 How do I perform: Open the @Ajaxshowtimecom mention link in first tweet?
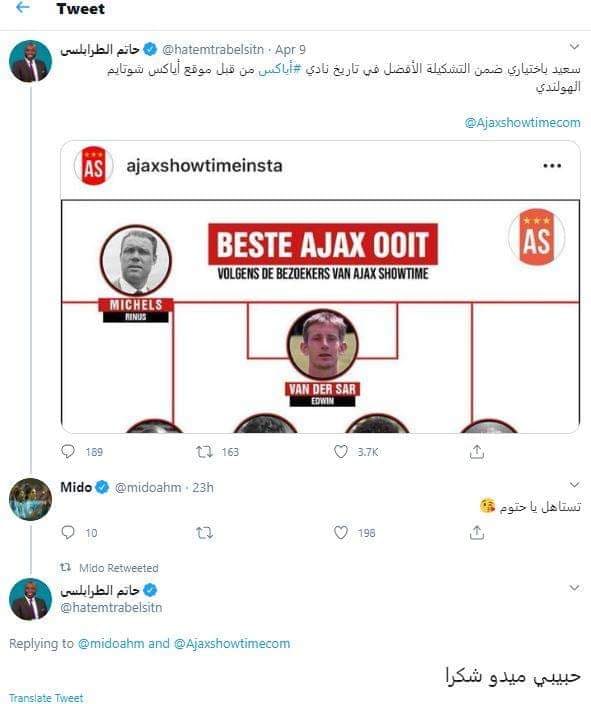(x=522, y=123)
